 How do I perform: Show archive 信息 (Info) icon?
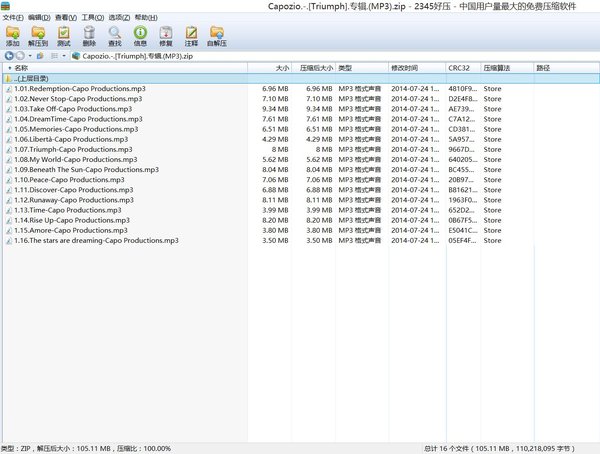(x=140, y=35)
